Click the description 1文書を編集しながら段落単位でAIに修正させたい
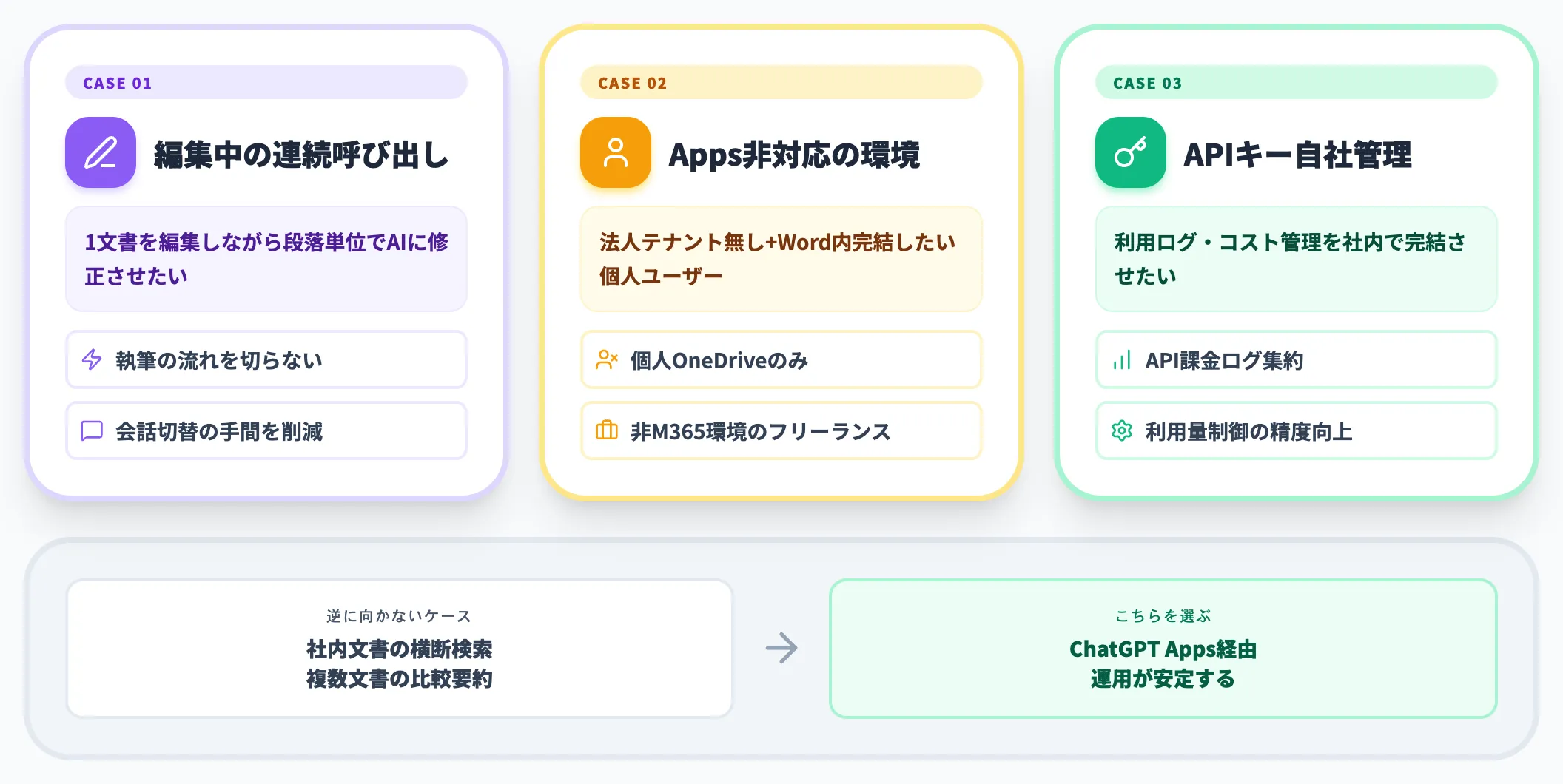The width and height of the screenshot is (1563, 784). tap(266, 259)
